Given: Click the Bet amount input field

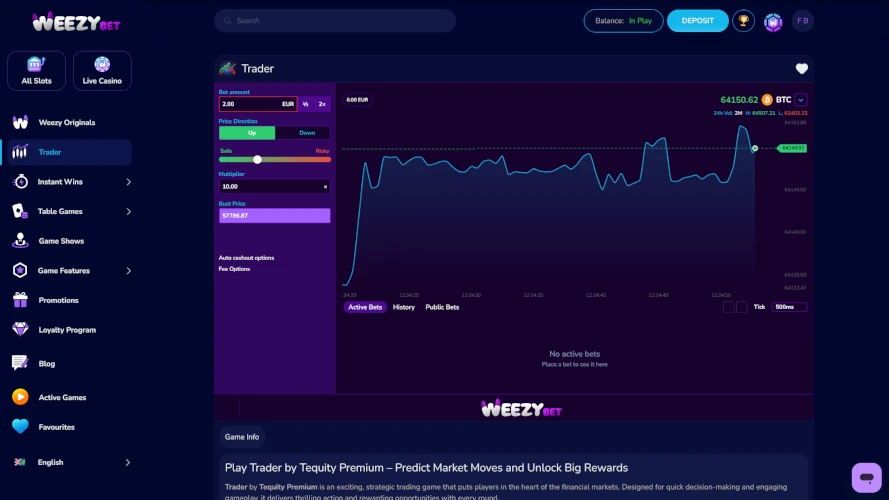Looking at the screenshot, I should (x=258, y=104).
